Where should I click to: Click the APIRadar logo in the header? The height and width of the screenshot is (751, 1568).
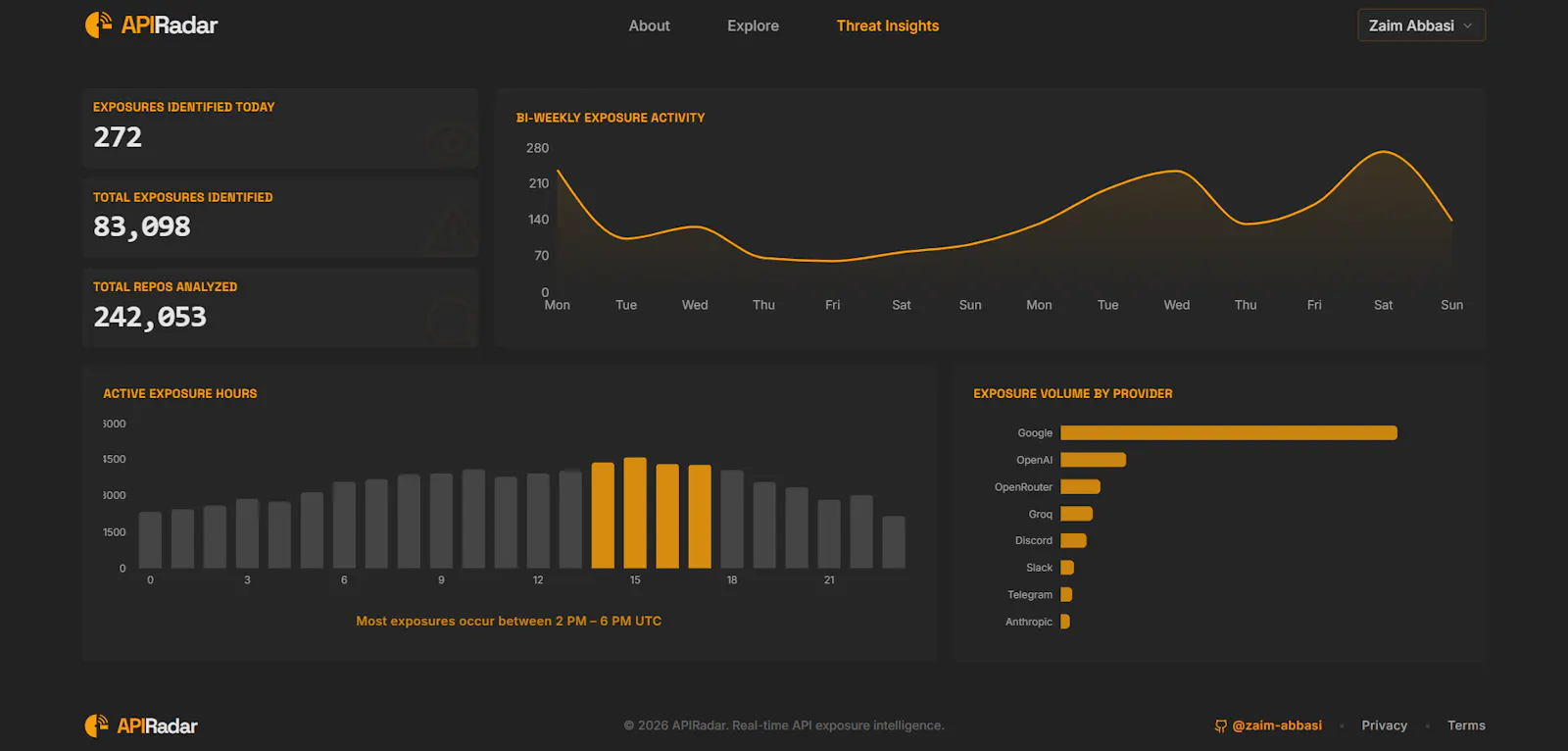[x=151, y=25]
